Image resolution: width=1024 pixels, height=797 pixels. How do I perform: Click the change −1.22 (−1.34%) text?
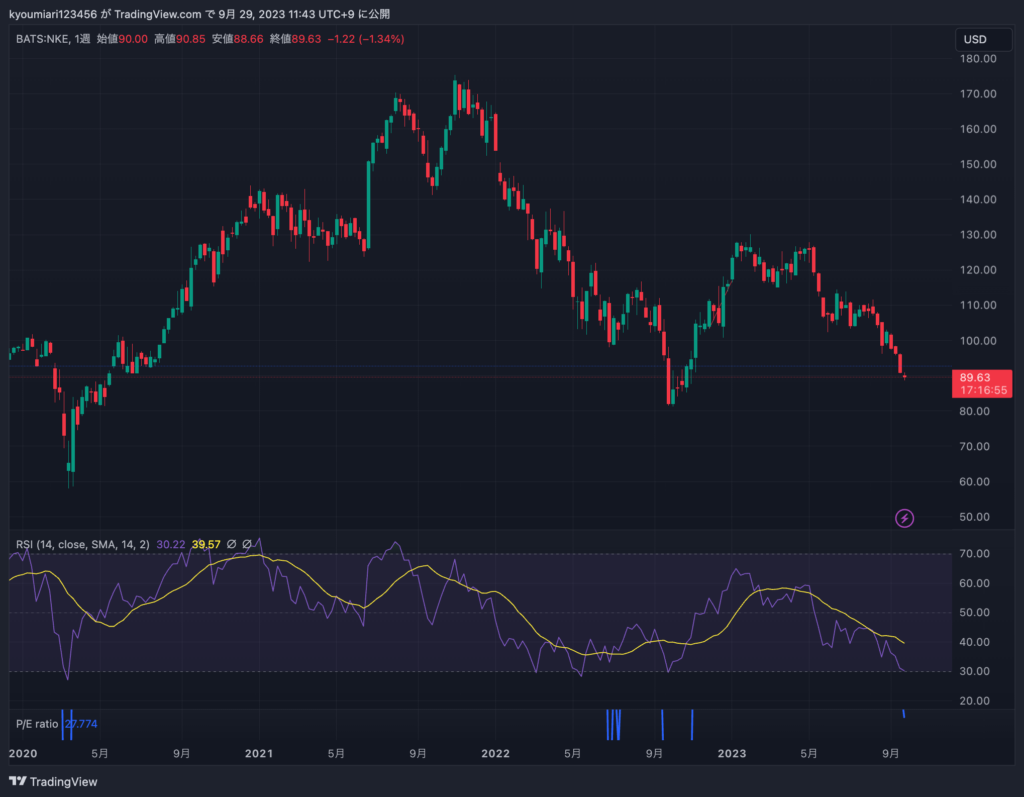tap(366, 39)
